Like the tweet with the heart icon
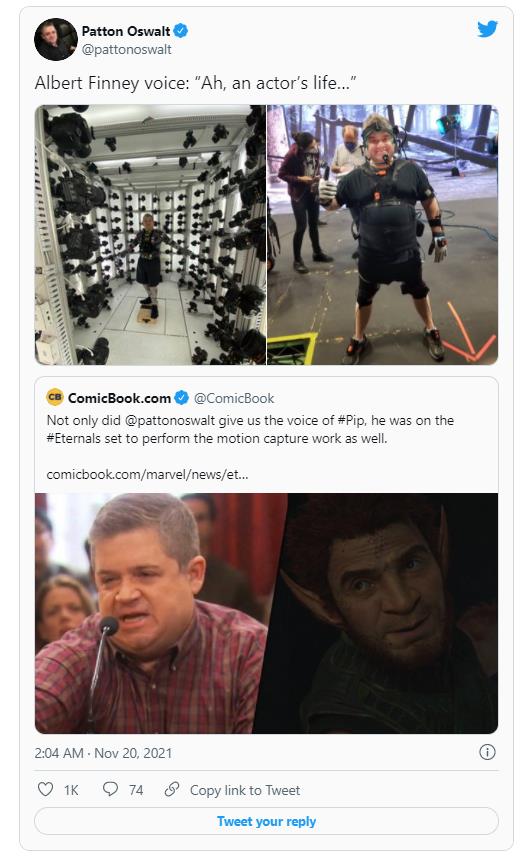The width and height of the screenshot is (532, 862). pyautogui.click(x=46, y=789)
